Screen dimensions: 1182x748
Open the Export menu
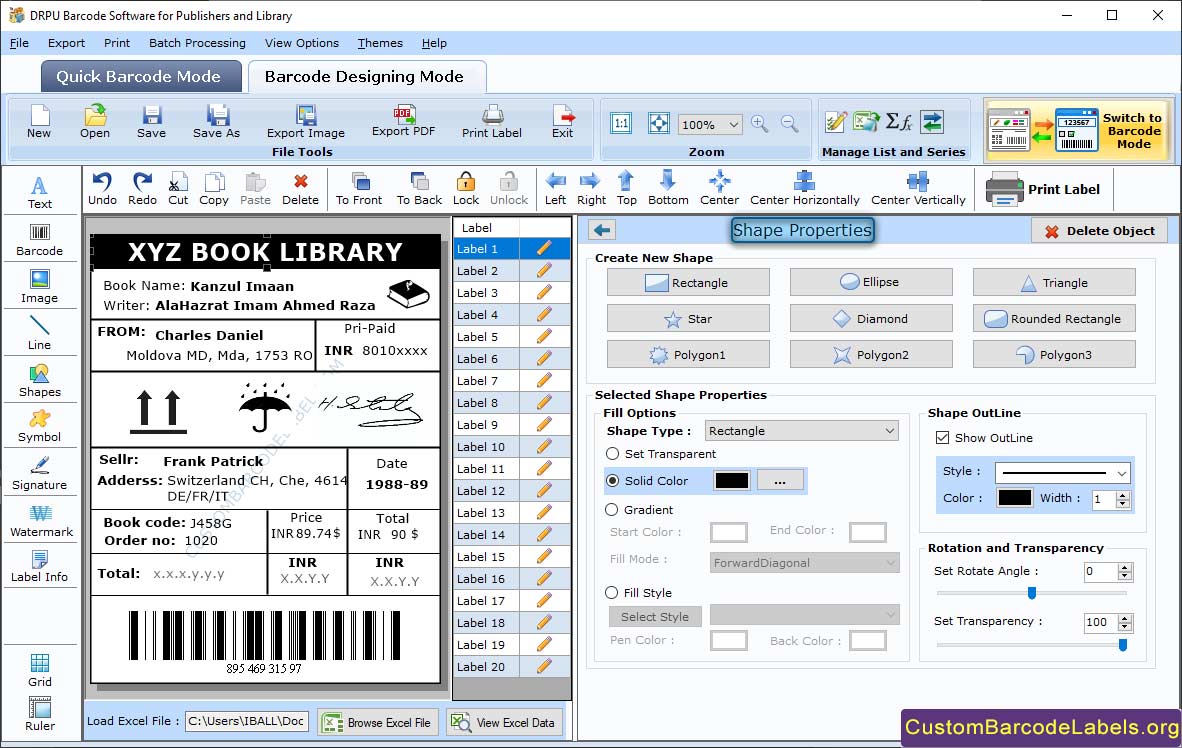pyautogui.click(x=66, y=43)
